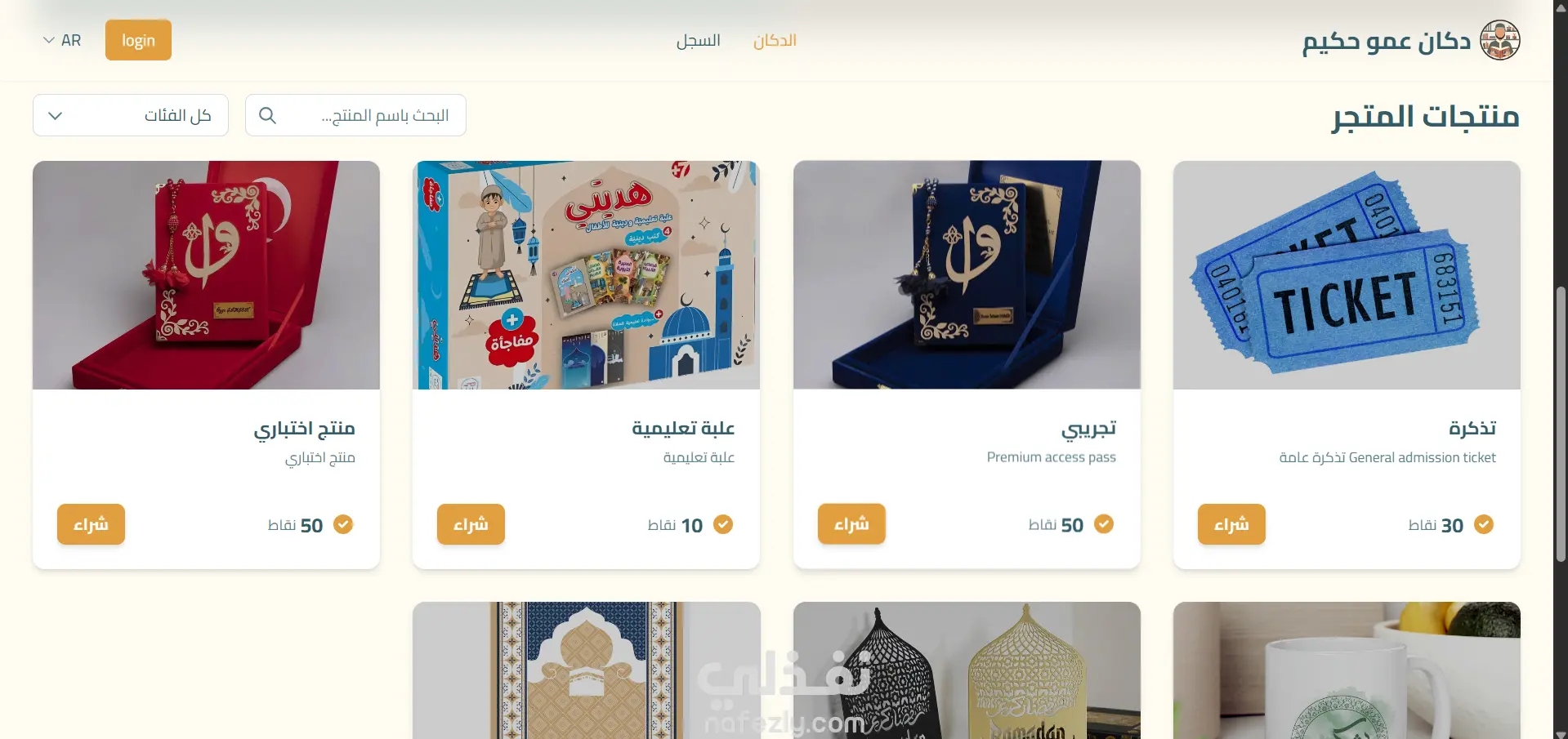
Task: Click شراء for منتج اختباري
Action: [91, 524]
